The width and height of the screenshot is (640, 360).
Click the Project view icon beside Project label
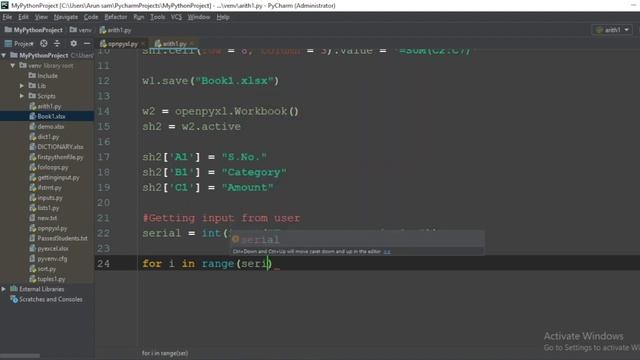tap(8, 43)
